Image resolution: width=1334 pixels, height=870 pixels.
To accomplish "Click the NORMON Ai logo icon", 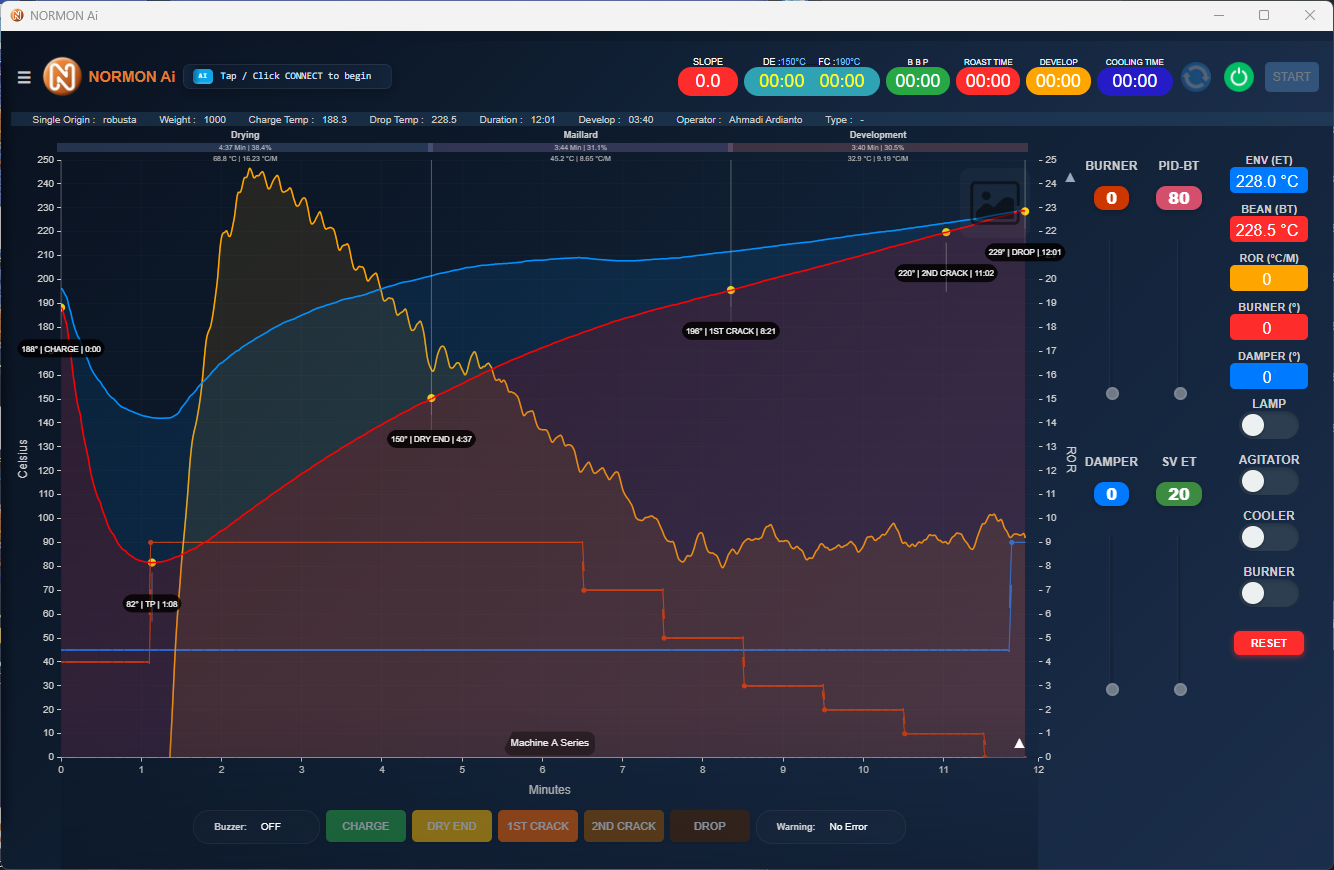I will (x=62, y=77).
